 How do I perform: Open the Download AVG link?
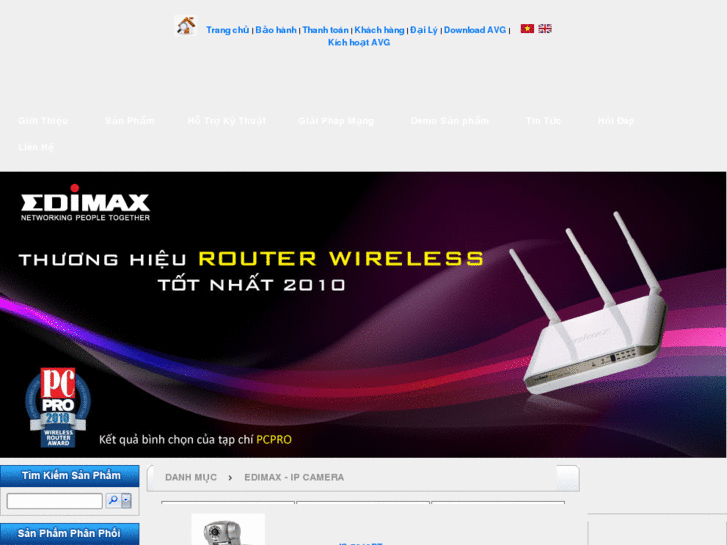[475, 30]
